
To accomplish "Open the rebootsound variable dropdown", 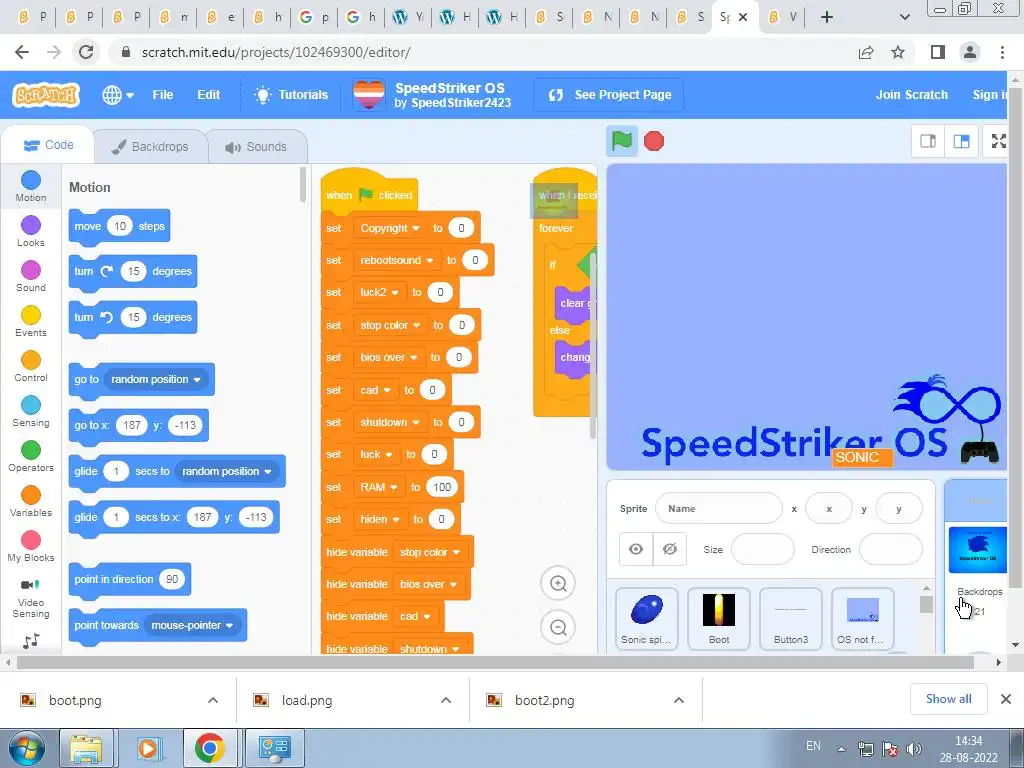I will [x=396, y=260].
